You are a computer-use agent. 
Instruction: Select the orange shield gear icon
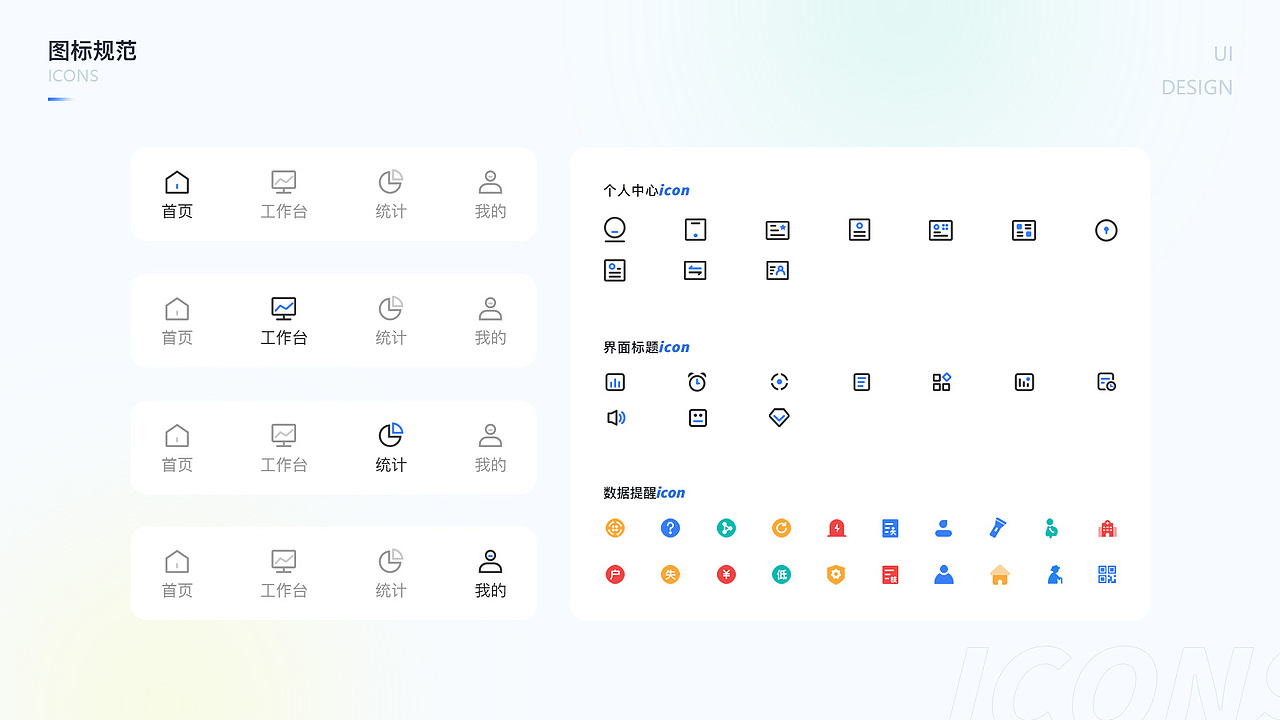[x=836, y=574]
